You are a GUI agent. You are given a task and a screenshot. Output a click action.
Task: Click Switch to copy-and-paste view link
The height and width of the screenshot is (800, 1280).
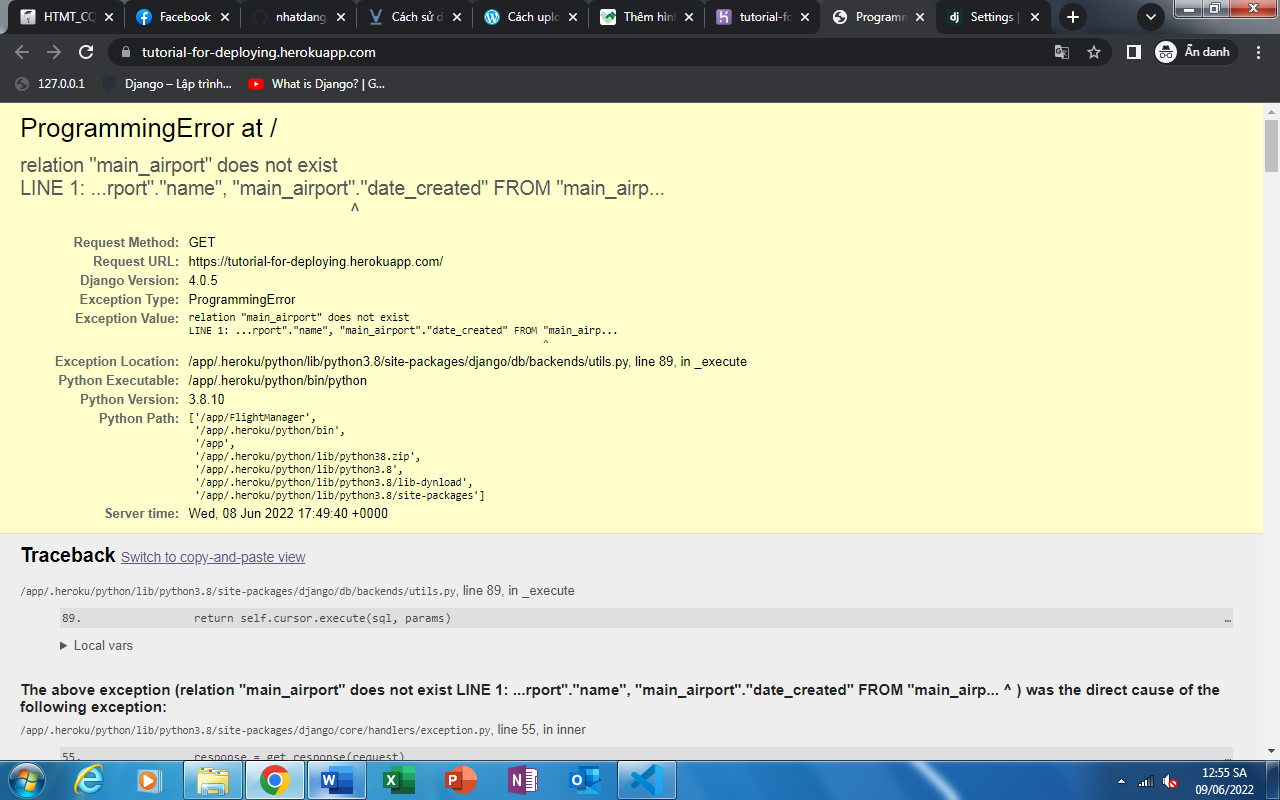tap(213, 558)
